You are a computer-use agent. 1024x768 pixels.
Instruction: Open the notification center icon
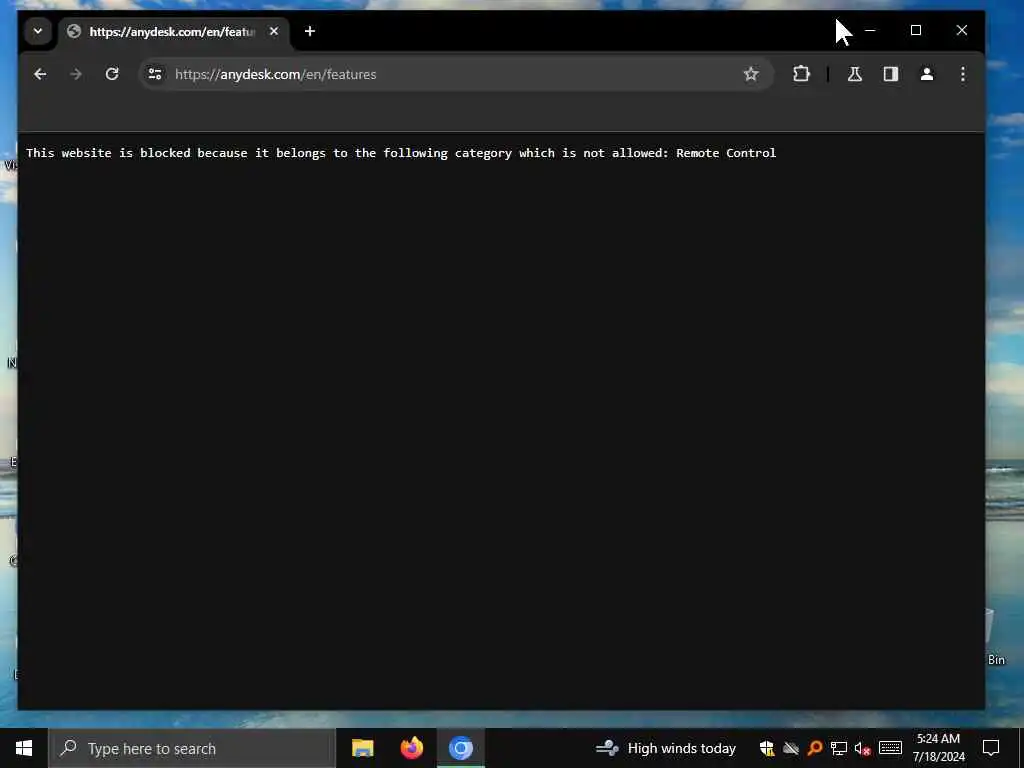[991, 748]
